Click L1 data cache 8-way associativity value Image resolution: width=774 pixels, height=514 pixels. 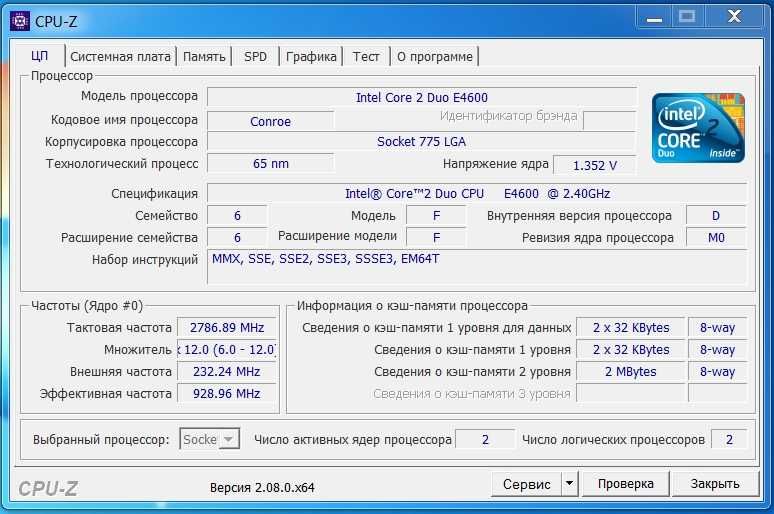(717, 327)
